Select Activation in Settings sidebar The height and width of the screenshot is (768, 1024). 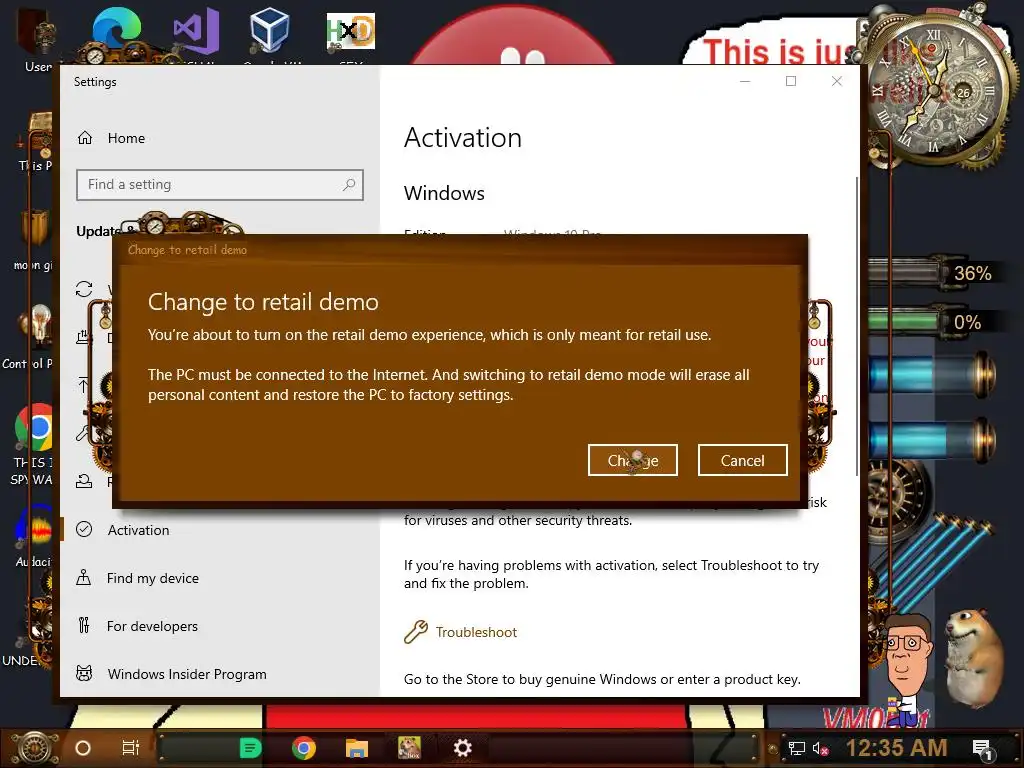pos(138,530)
